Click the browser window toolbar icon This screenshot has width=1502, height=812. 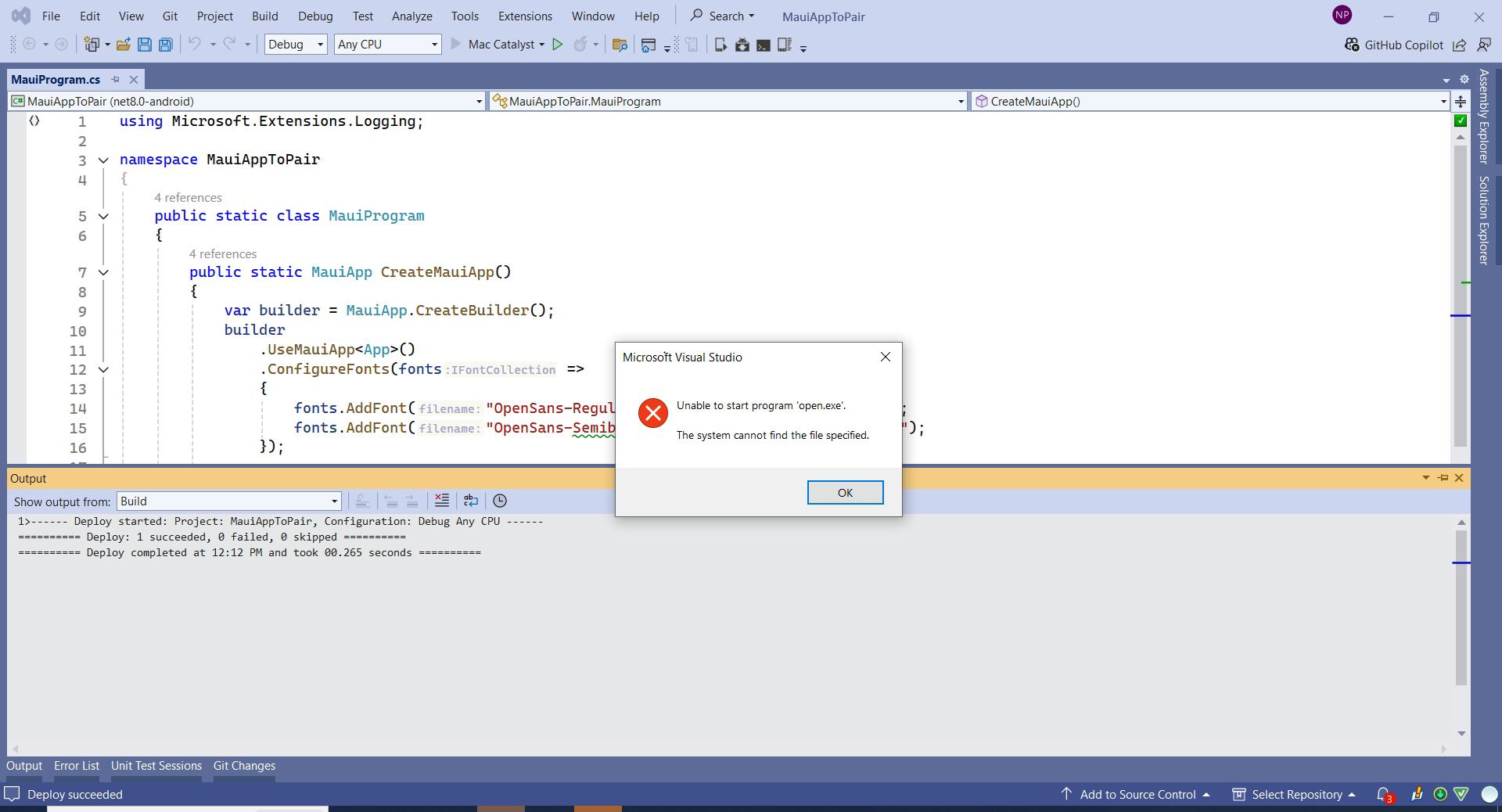pyautogui.click(x=648, y=45)
